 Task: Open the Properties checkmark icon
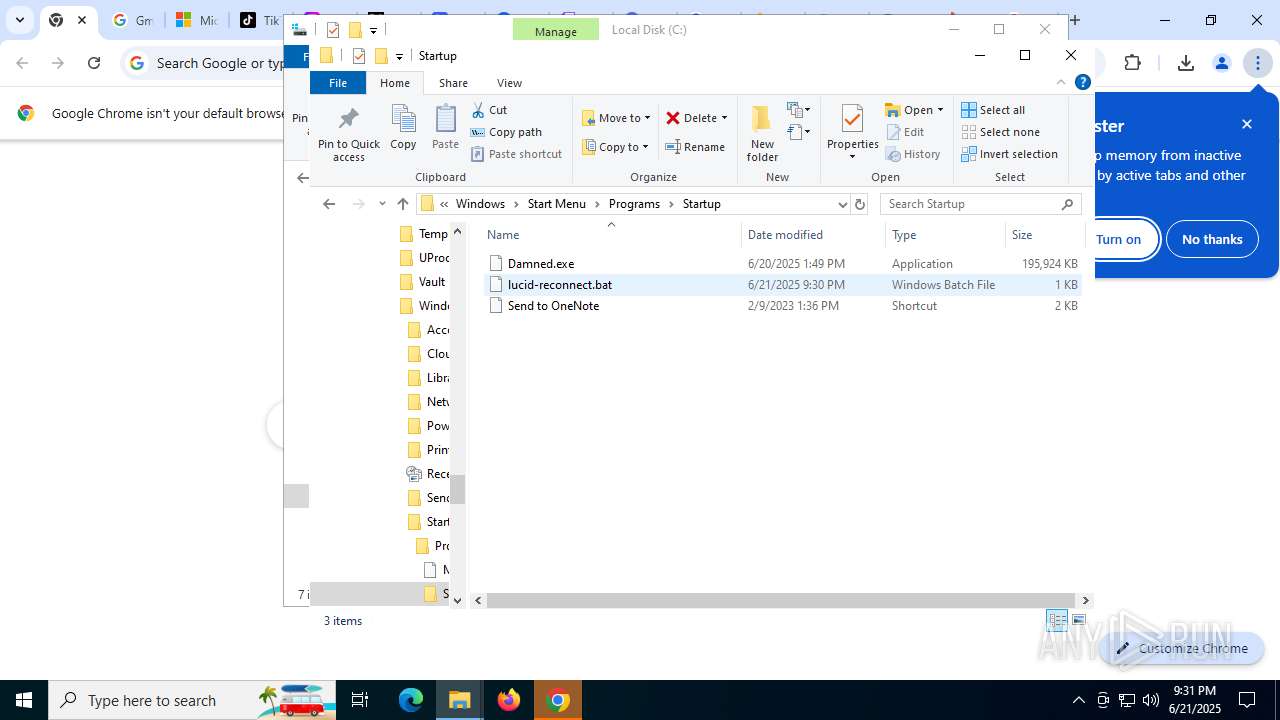click(852, 119)
